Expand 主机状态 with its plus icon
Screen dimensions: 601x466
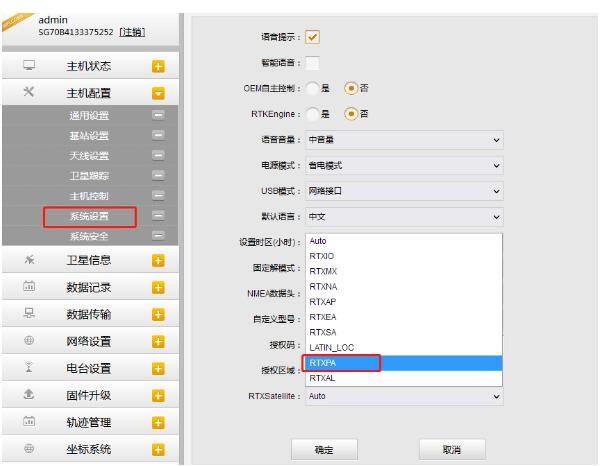(158, 66)
